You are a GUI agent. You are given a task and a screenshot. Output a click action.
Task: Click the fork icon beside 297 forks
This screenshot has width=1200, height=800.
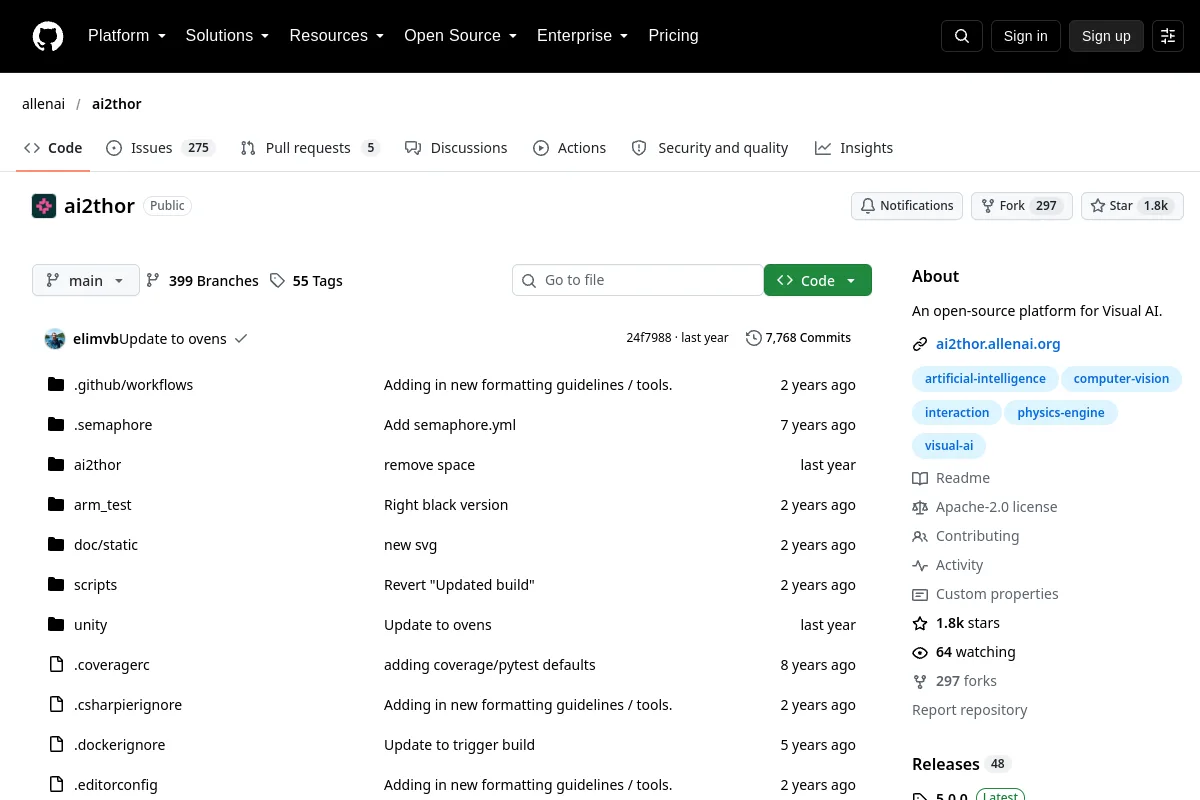point(920,681)
